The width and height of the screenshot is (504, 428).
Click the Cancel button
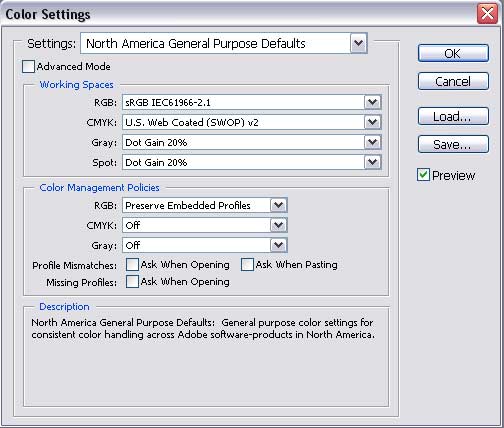click(453, 81)
